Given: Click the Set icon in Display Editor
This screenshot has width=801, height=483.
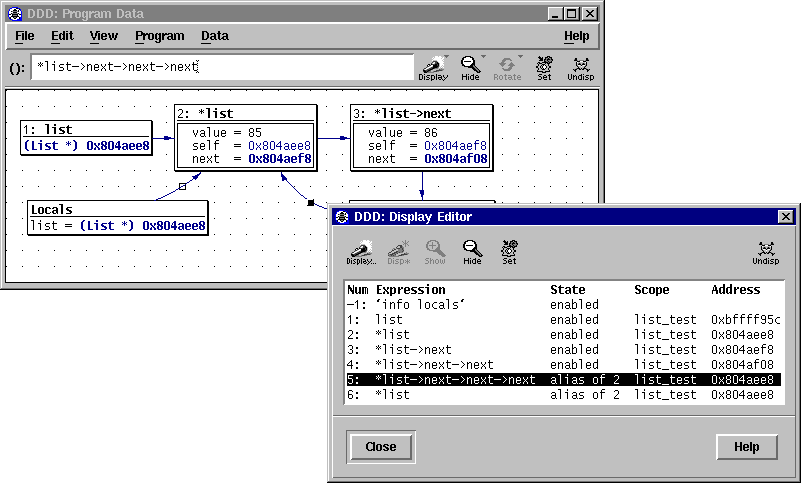Looking at the screenshot, I should point(509,252).
